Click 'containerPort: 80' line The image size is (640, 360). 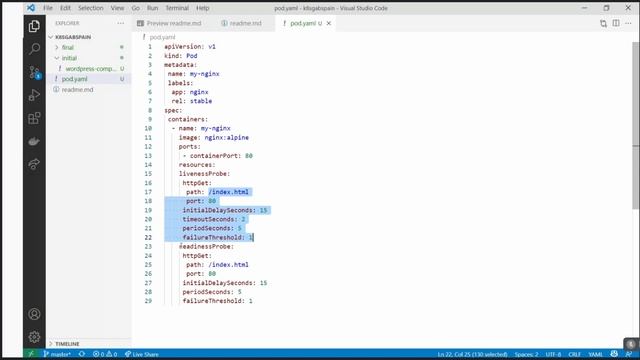point(218,156)
